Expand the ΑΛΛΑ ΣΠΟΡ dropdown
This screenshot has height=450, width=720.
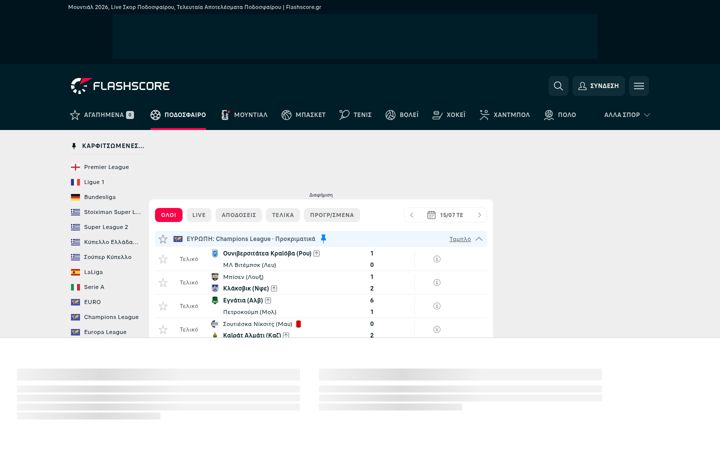pos(627,115)
